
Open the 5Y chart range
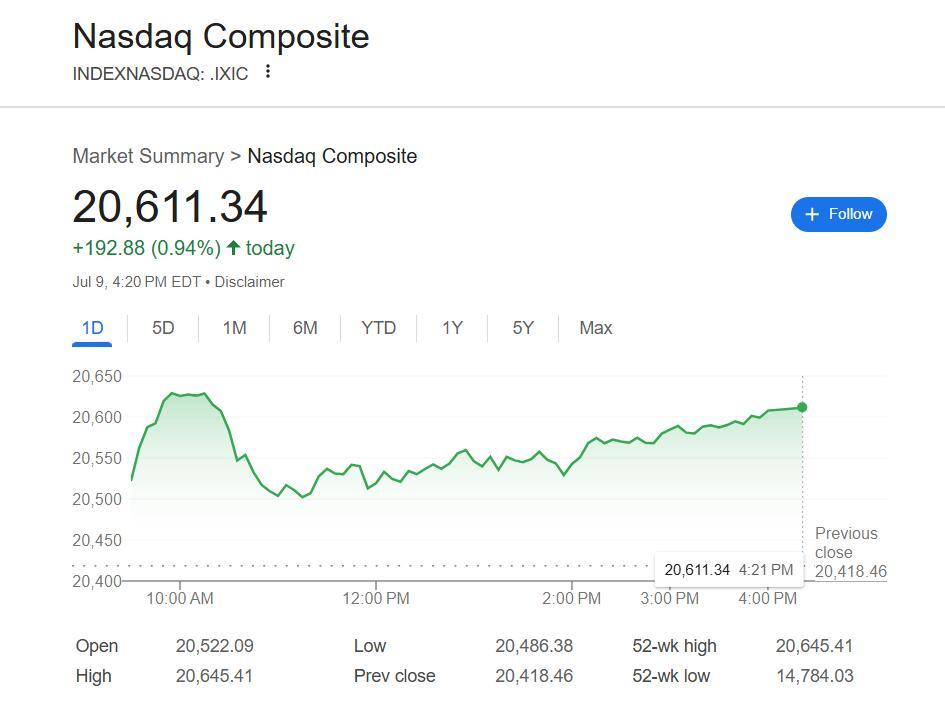pos(523,328)
